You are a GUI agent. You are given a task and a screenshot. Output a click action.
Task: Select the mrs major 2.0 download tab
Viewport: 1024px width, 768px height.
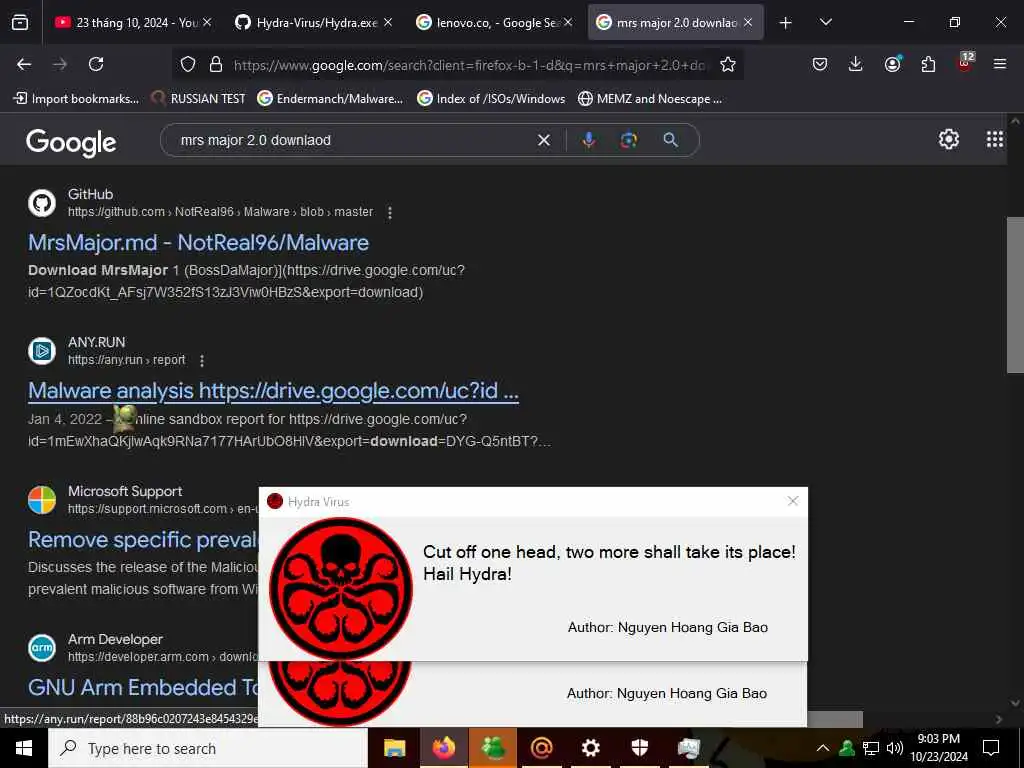pos(676,23)
